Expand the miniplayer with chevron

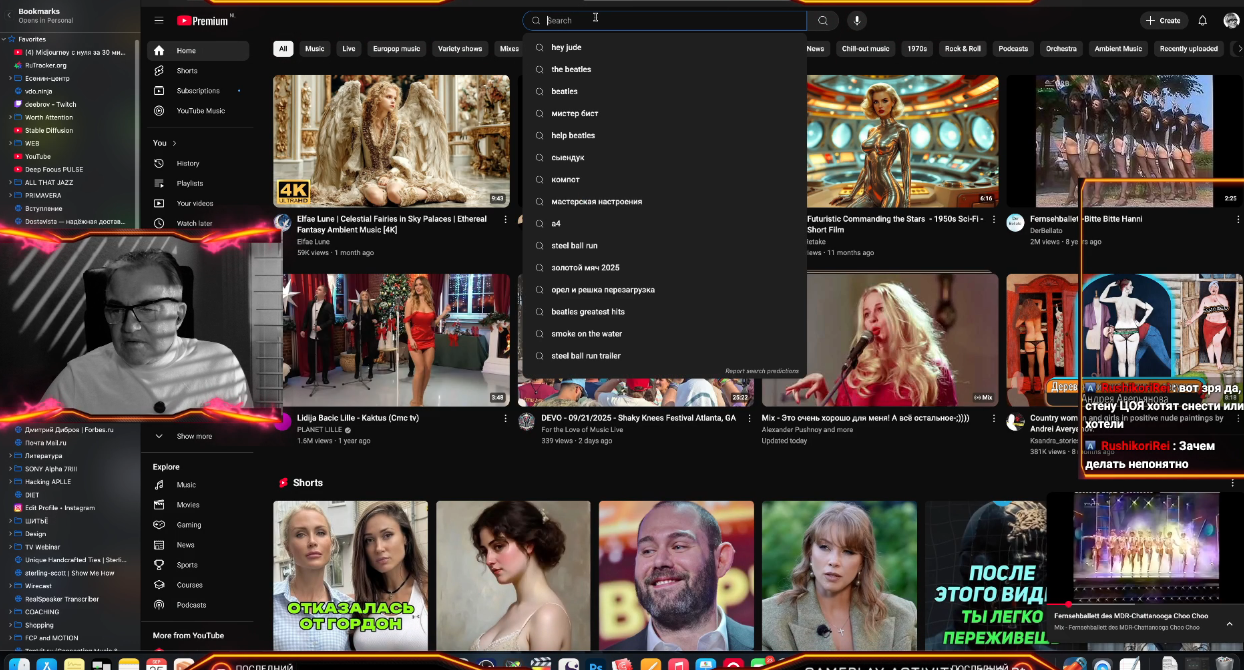1229,623
